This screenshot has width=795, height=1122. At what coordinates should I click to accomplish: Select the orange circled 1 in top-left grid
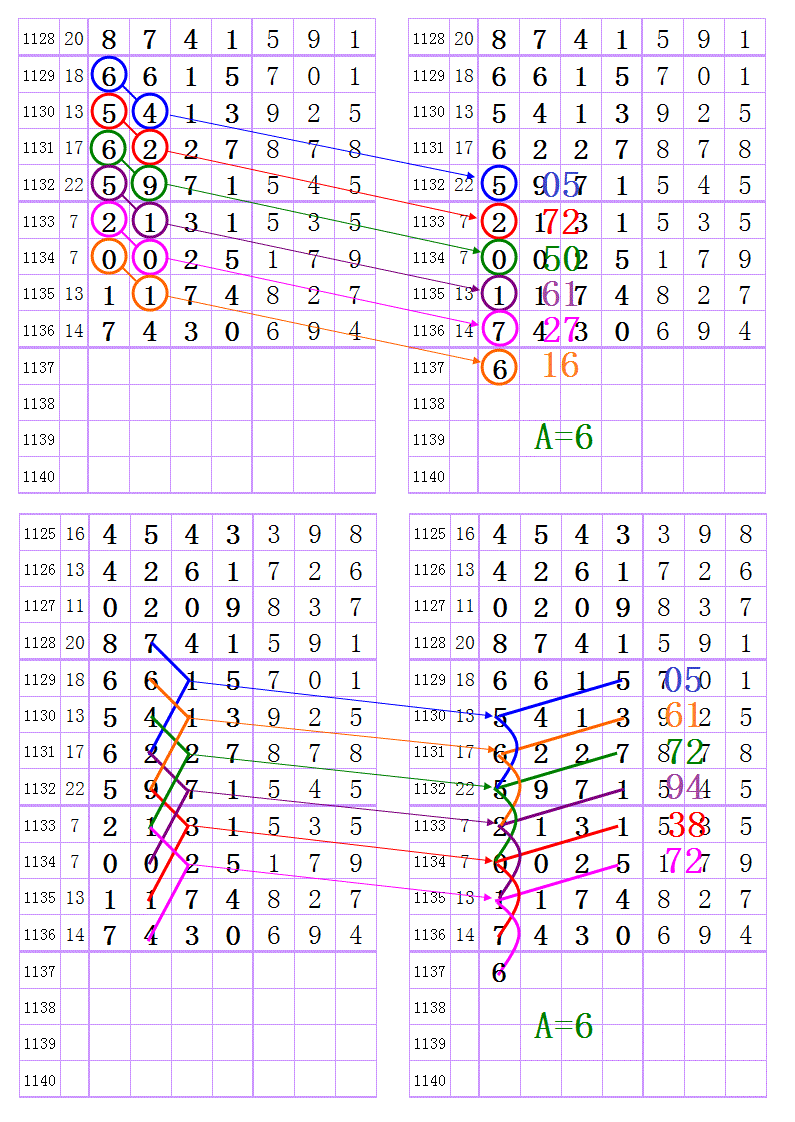(x=149, y=295)
